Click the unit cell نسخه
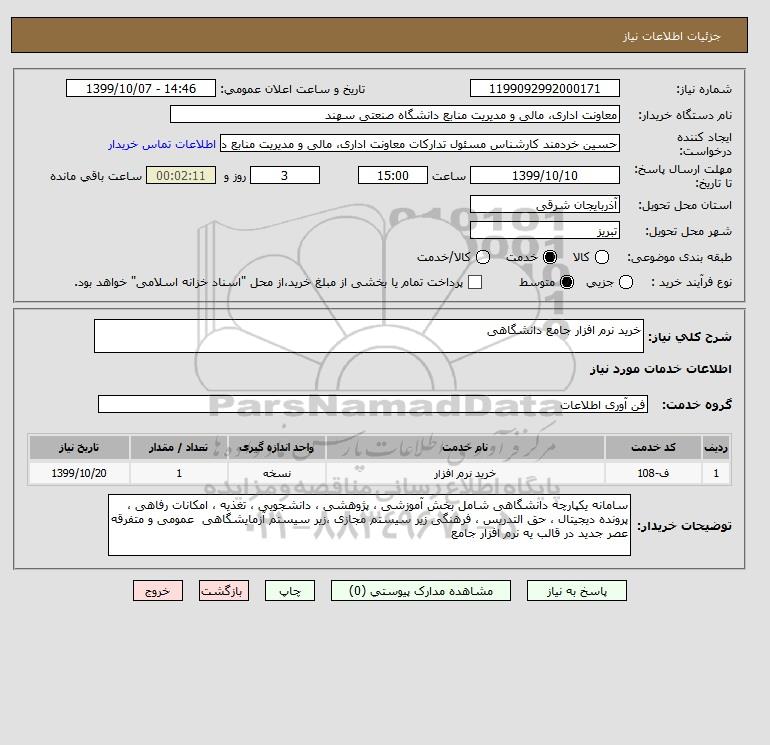The height and width of the screenshot is (745, 770). point(277,473)
